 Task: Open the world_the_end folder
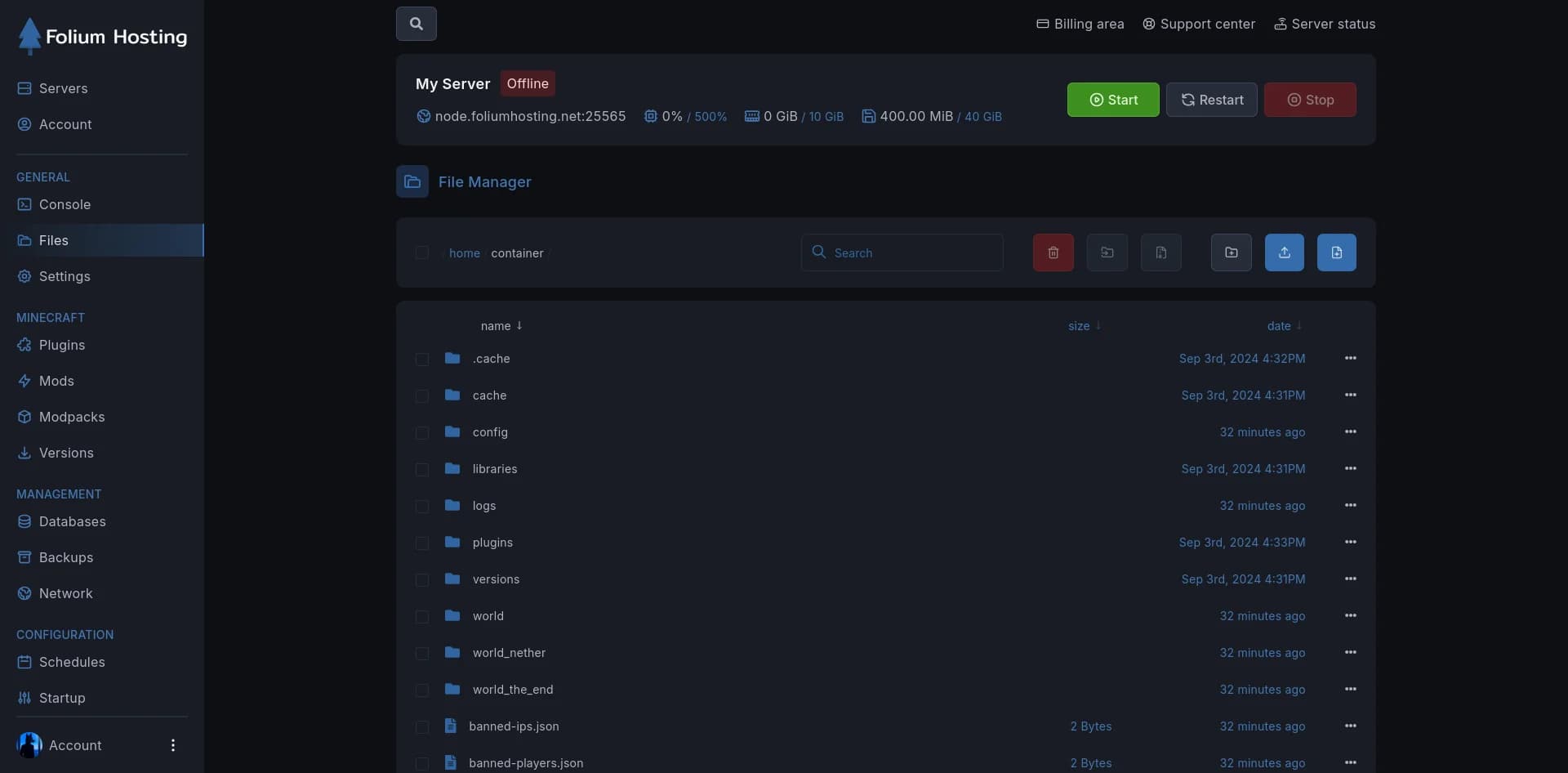[512, 690]
